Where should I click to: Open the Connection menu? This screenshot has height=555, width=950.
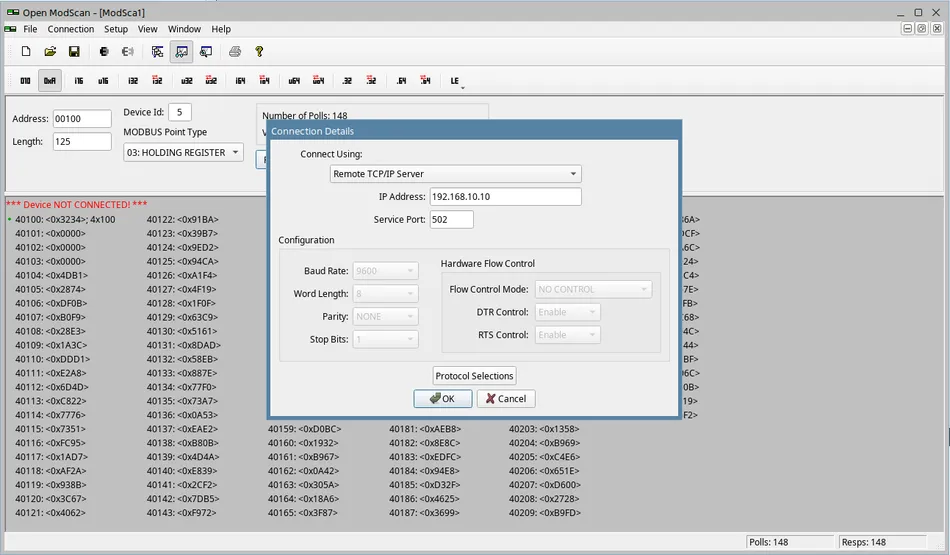(71, 29)
